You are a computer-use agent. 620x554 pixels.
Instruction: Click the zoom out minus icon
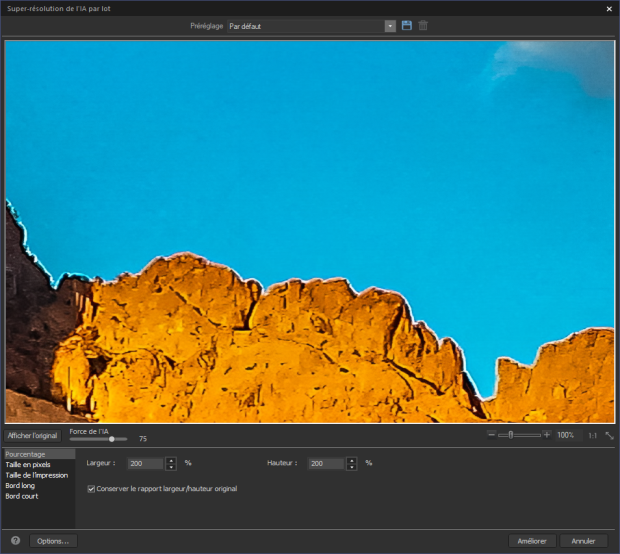491,435
